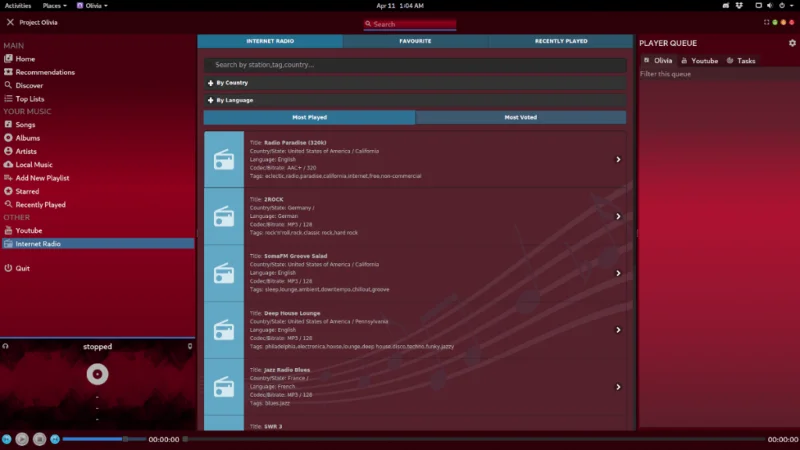The height and width of the screenshot is (450, 800).
Task: Open the Discover section
Action: click(23, 85)
